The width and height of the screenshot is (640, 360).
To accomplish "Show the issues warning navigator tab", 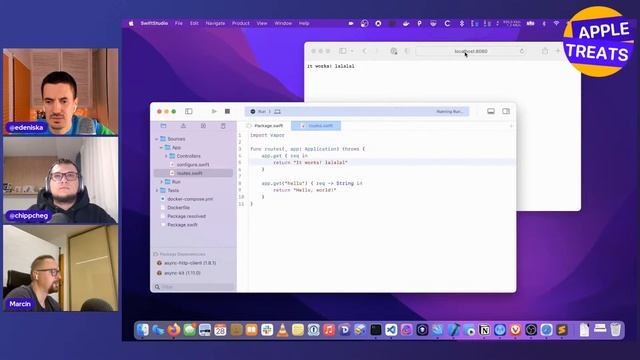I will (183, 126).
